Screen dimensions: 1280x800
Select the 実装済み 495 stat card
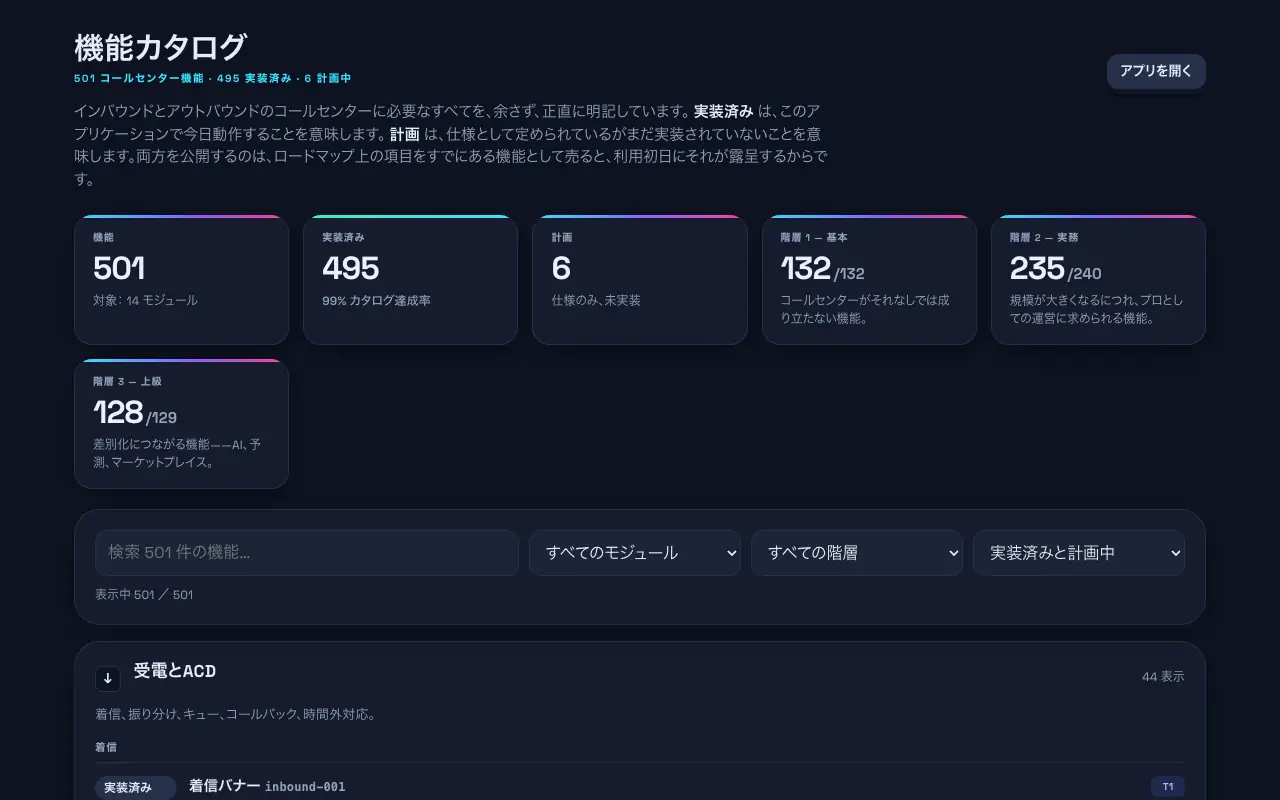click(x=410, y=280)
